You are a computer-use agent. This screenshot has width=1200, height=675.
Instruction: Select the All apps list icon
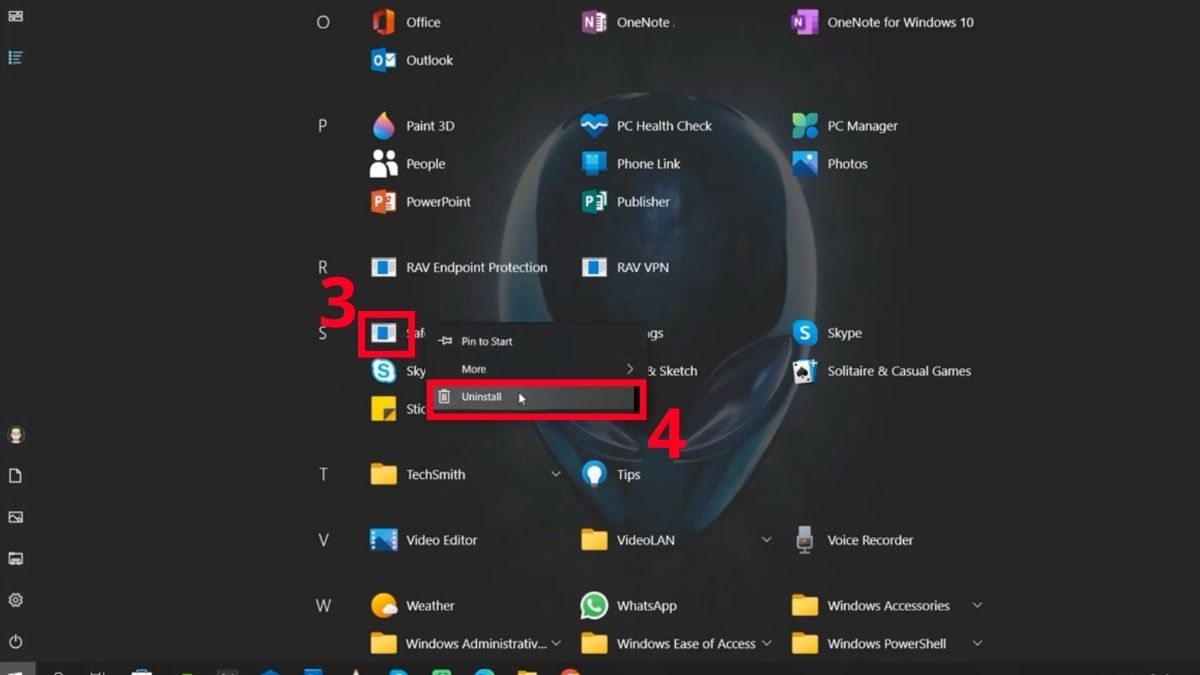[x=15, y=58]
